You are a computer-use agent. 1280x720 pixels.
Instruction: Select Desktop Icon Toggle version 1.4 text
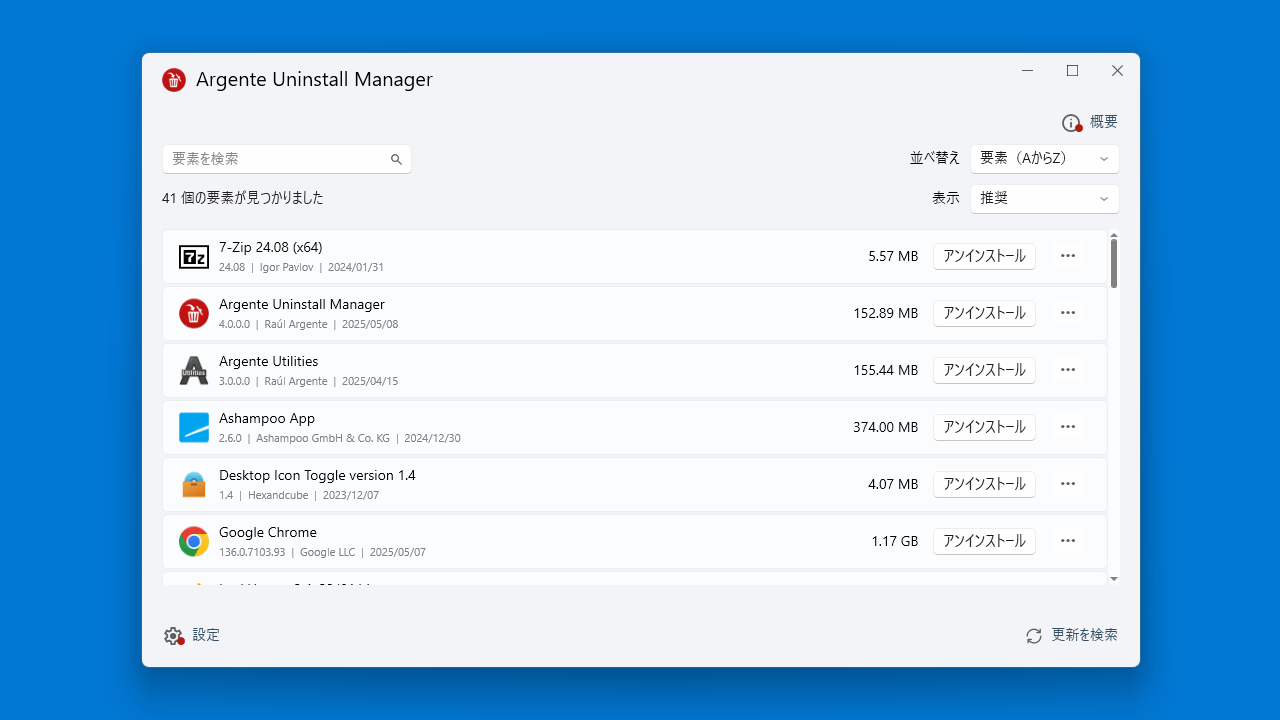pos(317,475)
